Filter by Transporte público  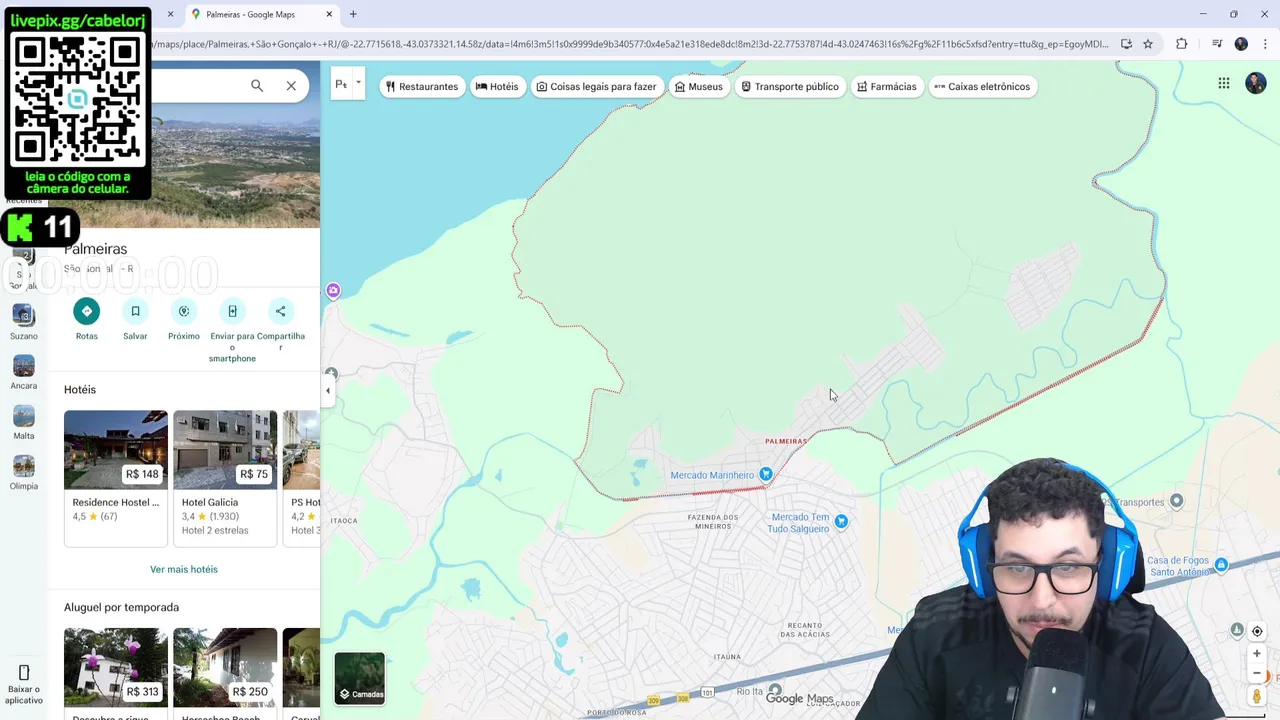click(x=790, y=86)
